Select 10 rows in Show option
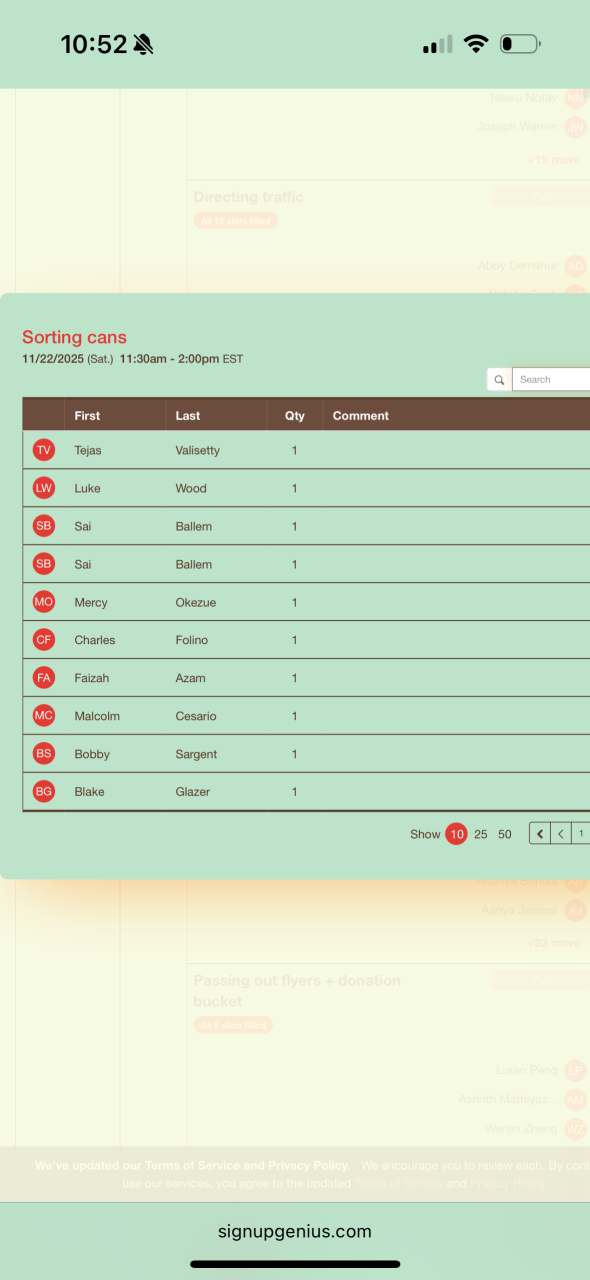The height and width of the screenshot is (1280, 590). coord(456,834)
